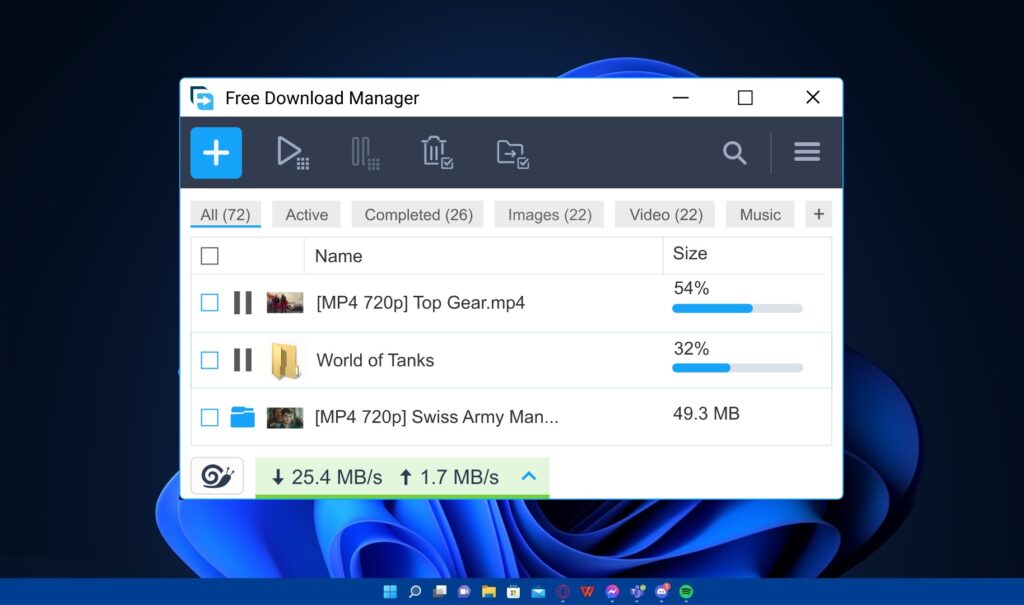Viewport: 1024px width, 605px height.
Task: Check the Swiss Army Man row checkbox
Action: pos(210,417)
